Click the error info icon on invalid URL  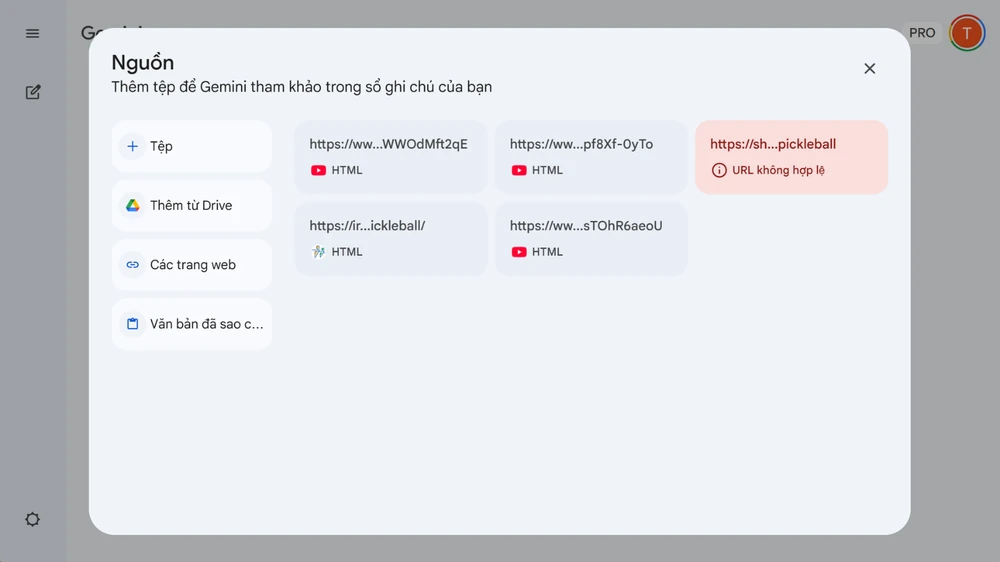coord(719,170)
